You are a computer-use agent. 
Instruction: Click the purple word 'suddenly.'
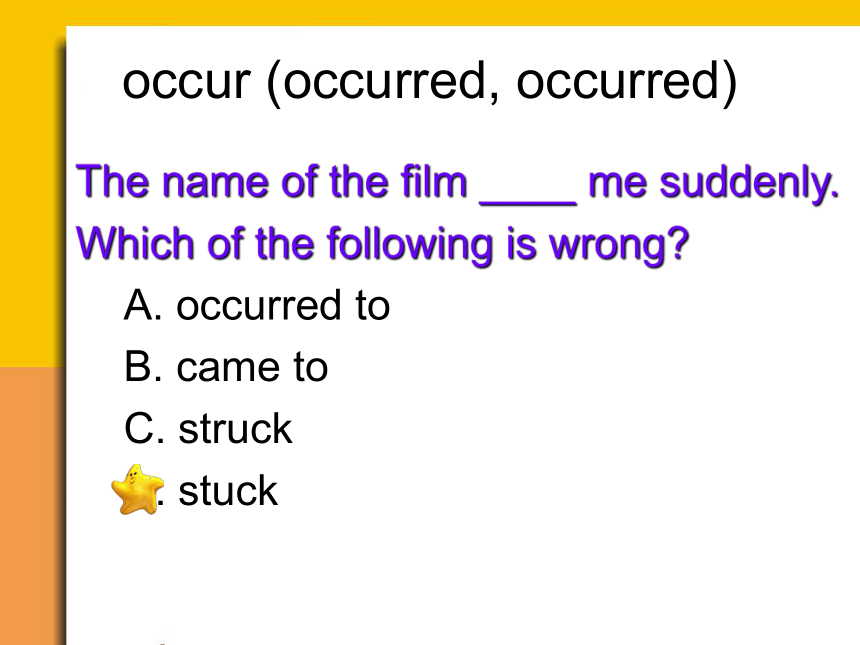(749, 184)
